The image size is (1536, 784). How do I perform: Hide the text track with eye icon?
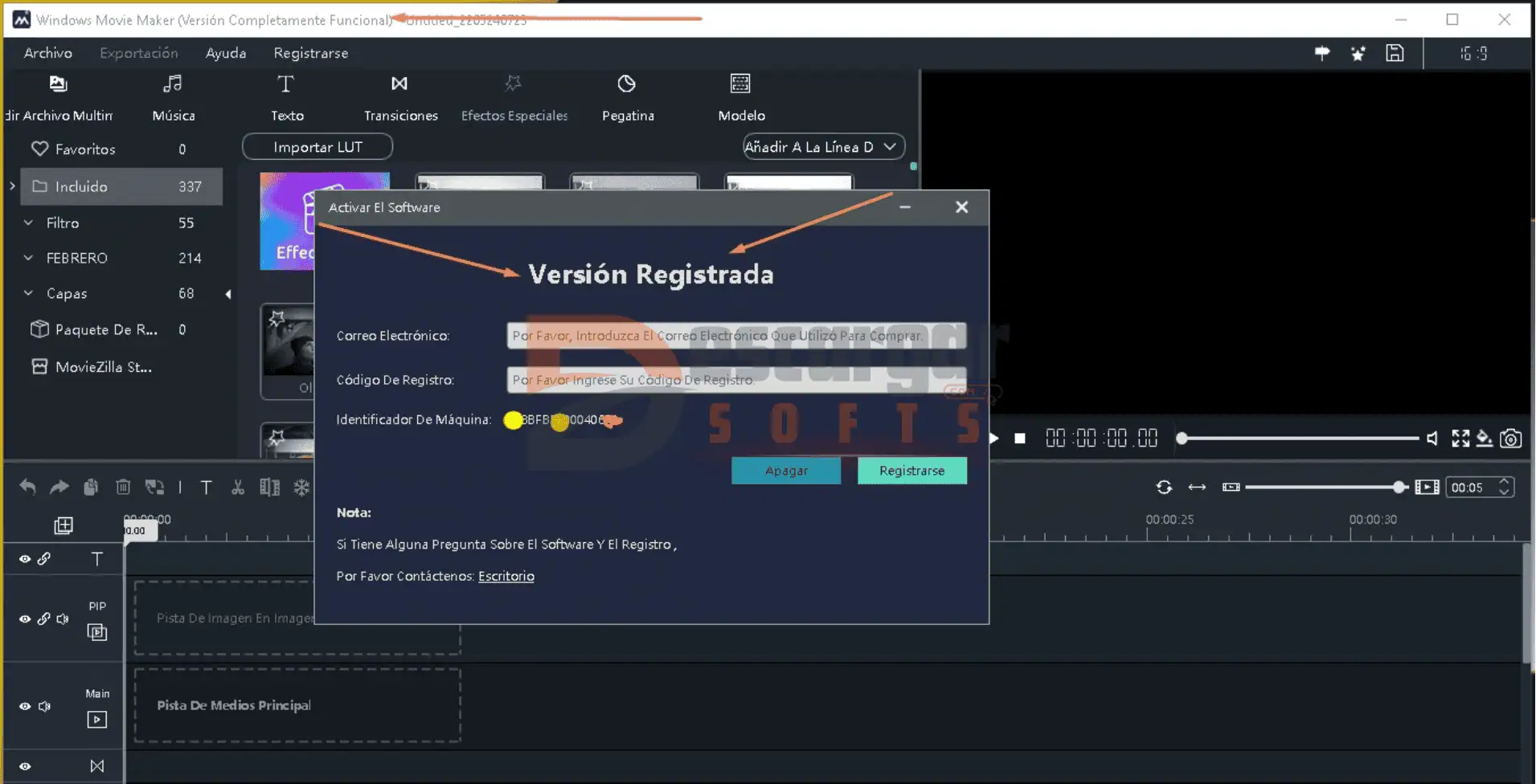click(25, 559)
